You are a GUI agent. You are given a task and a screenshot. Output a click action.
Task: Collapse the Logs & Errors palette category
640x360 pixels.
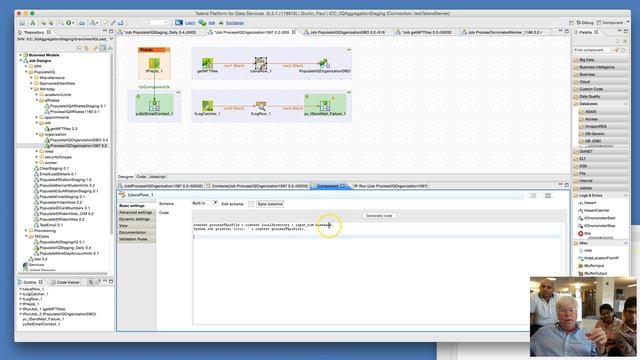(600, 196)
